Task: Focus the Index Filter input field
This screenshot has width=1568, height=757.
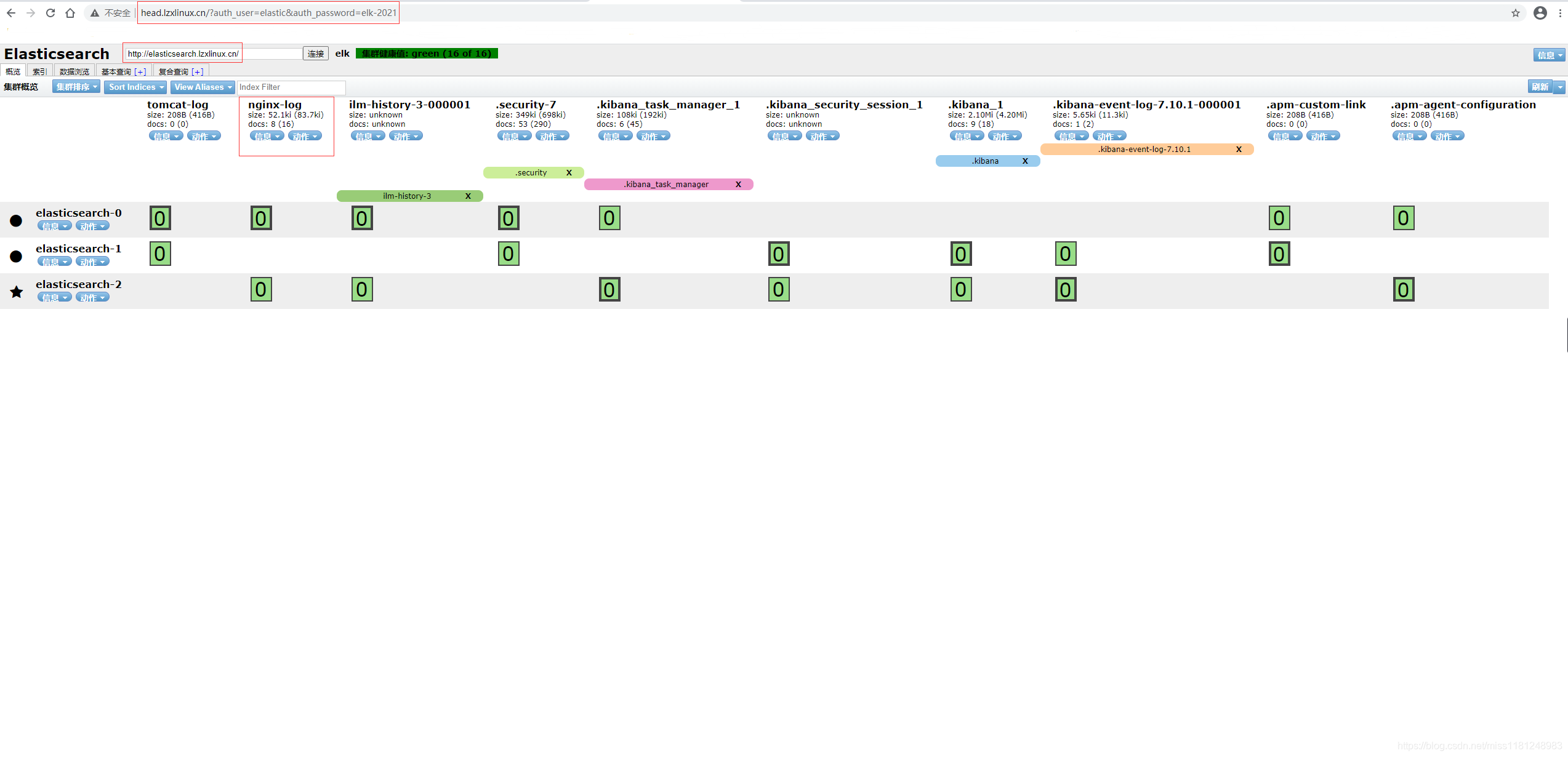Action: point(291,87)
